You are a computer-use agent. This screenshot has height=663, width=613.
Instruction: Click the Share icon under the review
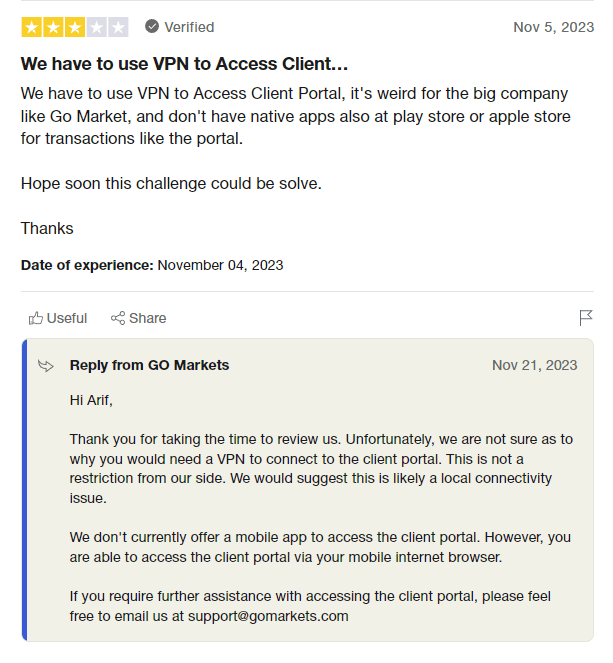(118, 318)
